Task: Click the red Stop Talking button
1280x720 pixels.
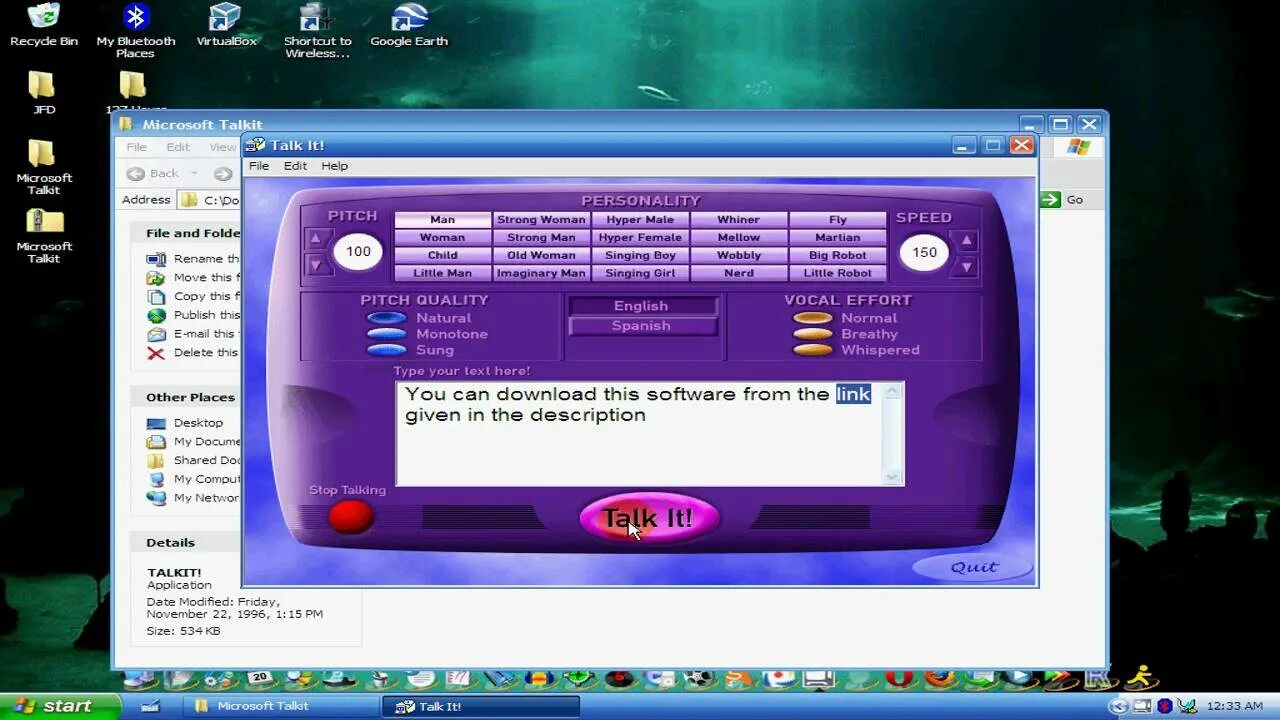Action: [x=351, y=517]
